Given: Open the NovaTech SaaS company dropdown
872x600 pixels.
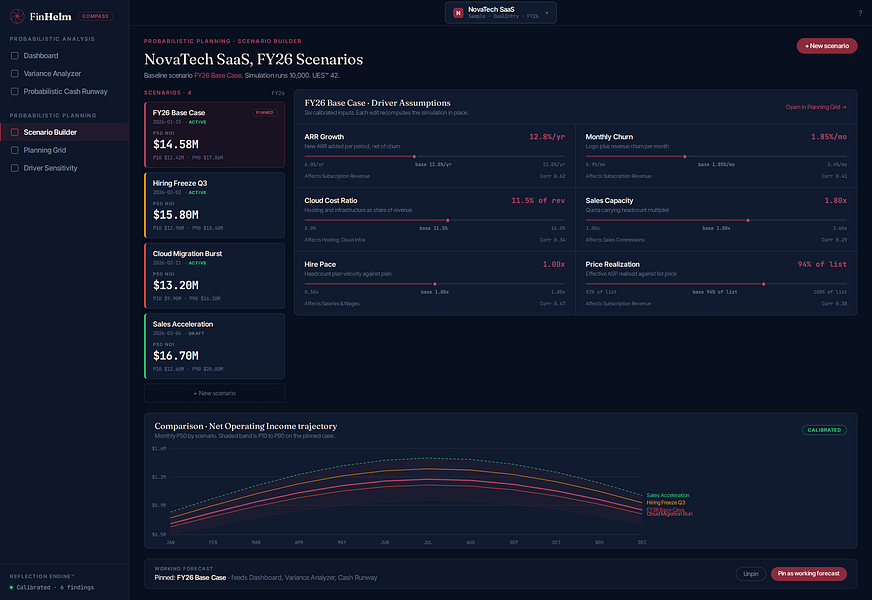Looking at the screenshot, I should 501,13.
